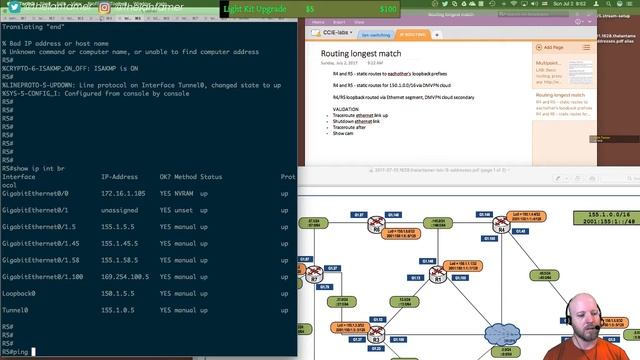Click the Show cam bullet in the note
640x360 pixels.
pos(343,133)
